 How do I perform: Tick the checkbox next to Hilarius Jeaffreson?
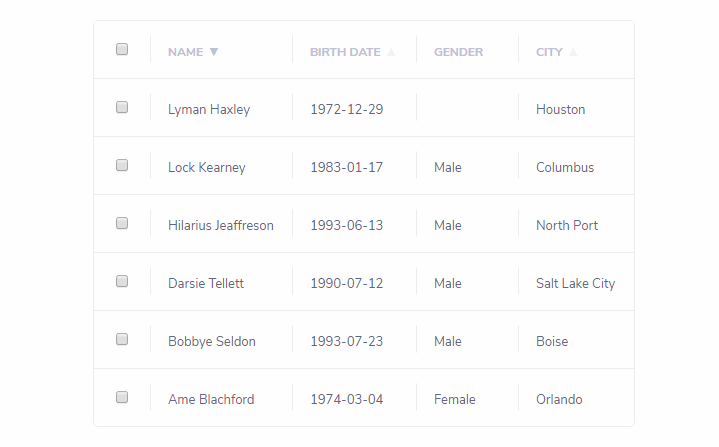(x=122, y=223)
